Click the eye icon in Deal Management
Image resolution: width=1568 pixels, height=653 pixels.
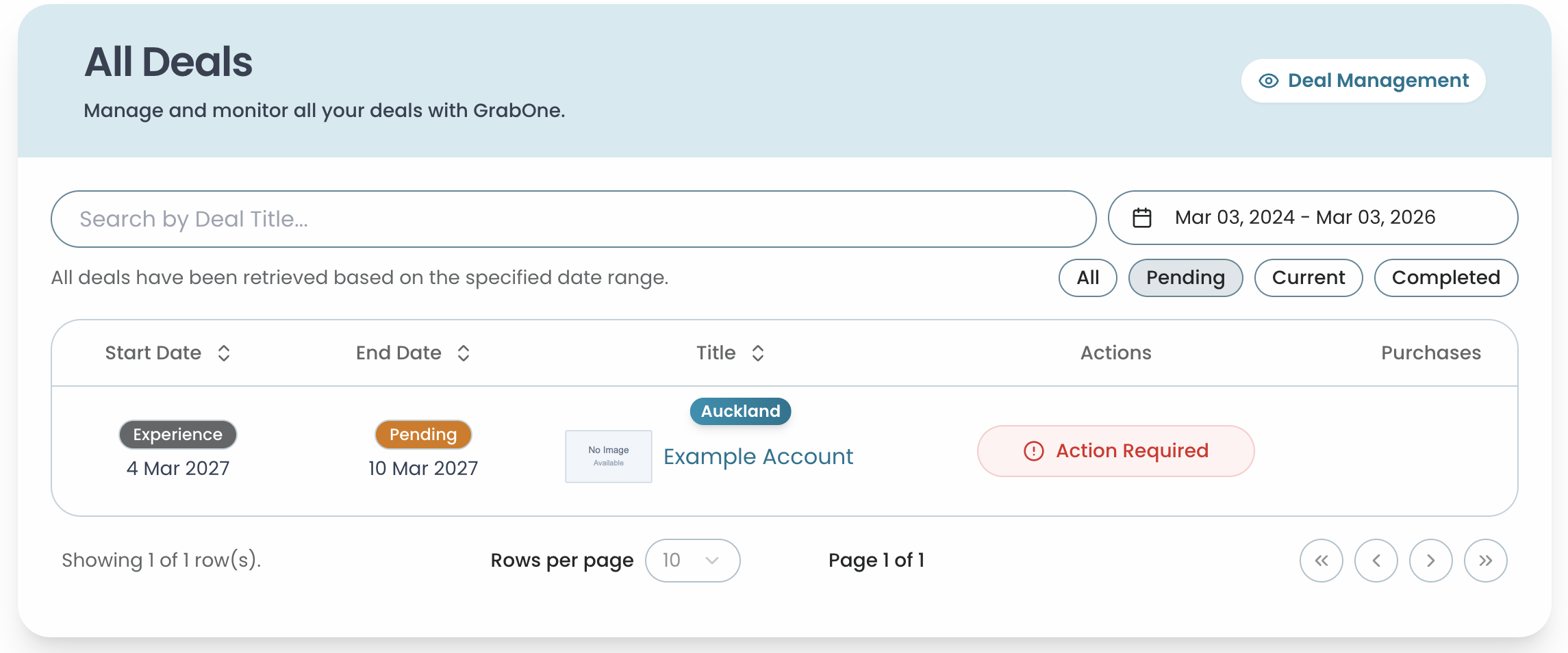(1268, 81)
